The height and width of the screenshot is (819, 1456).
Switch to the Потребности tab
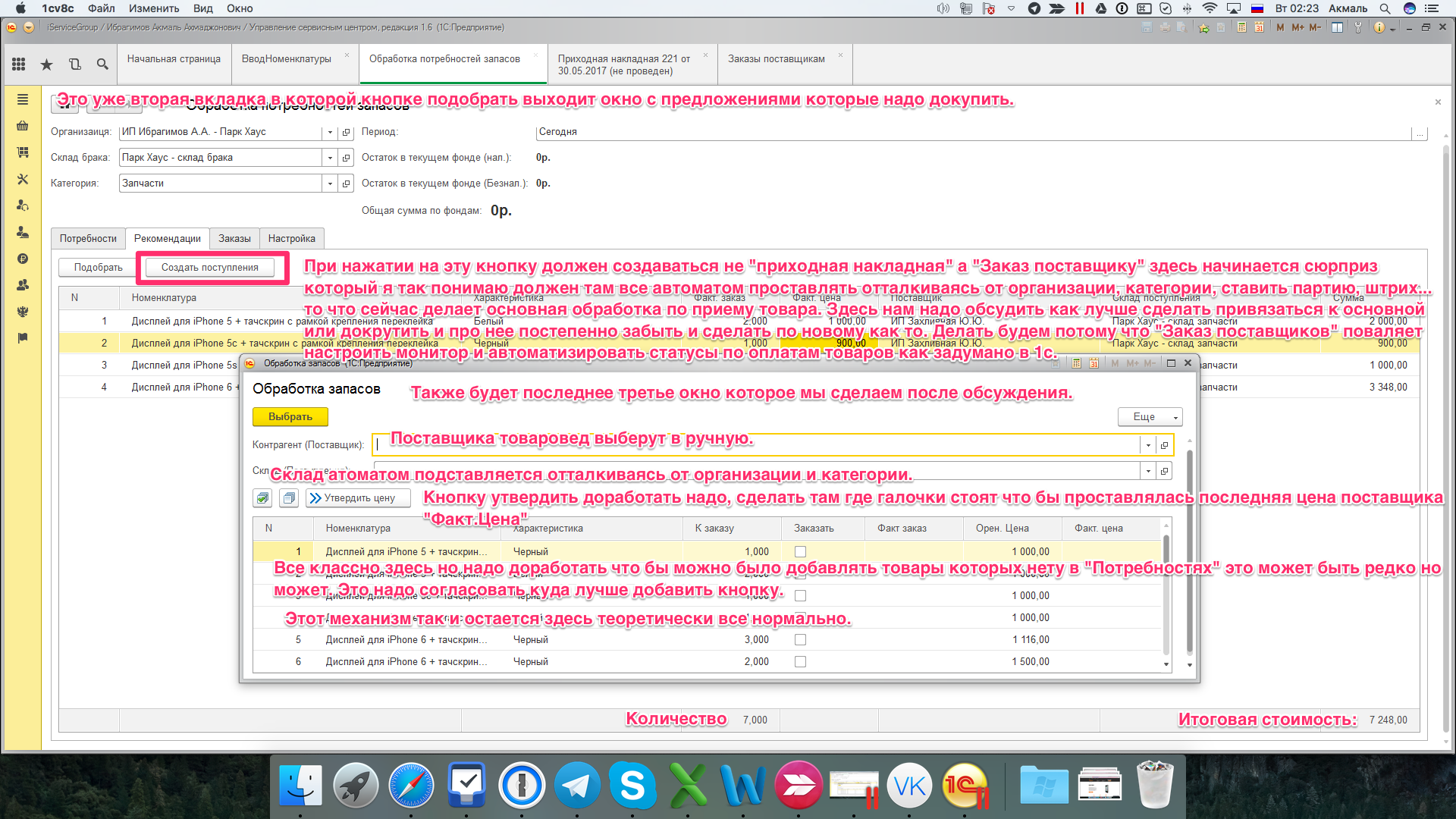(x=88, y=238)
